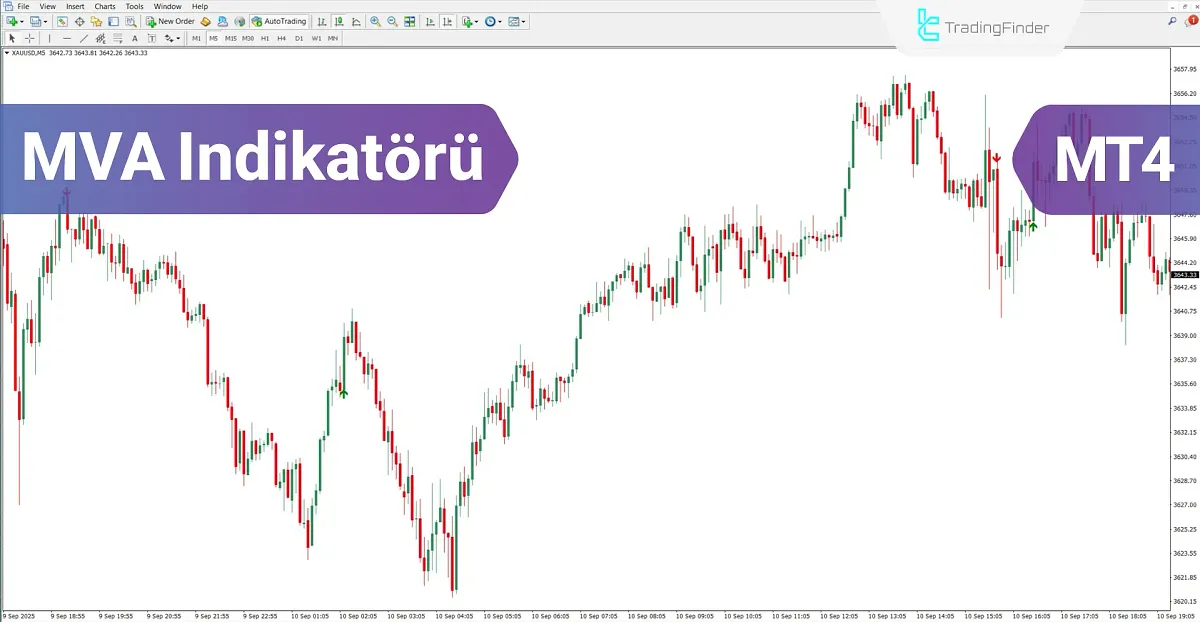Open the Templates dropdown
The height and width of the screenshot is (622, 1200).
click(516, 21)
